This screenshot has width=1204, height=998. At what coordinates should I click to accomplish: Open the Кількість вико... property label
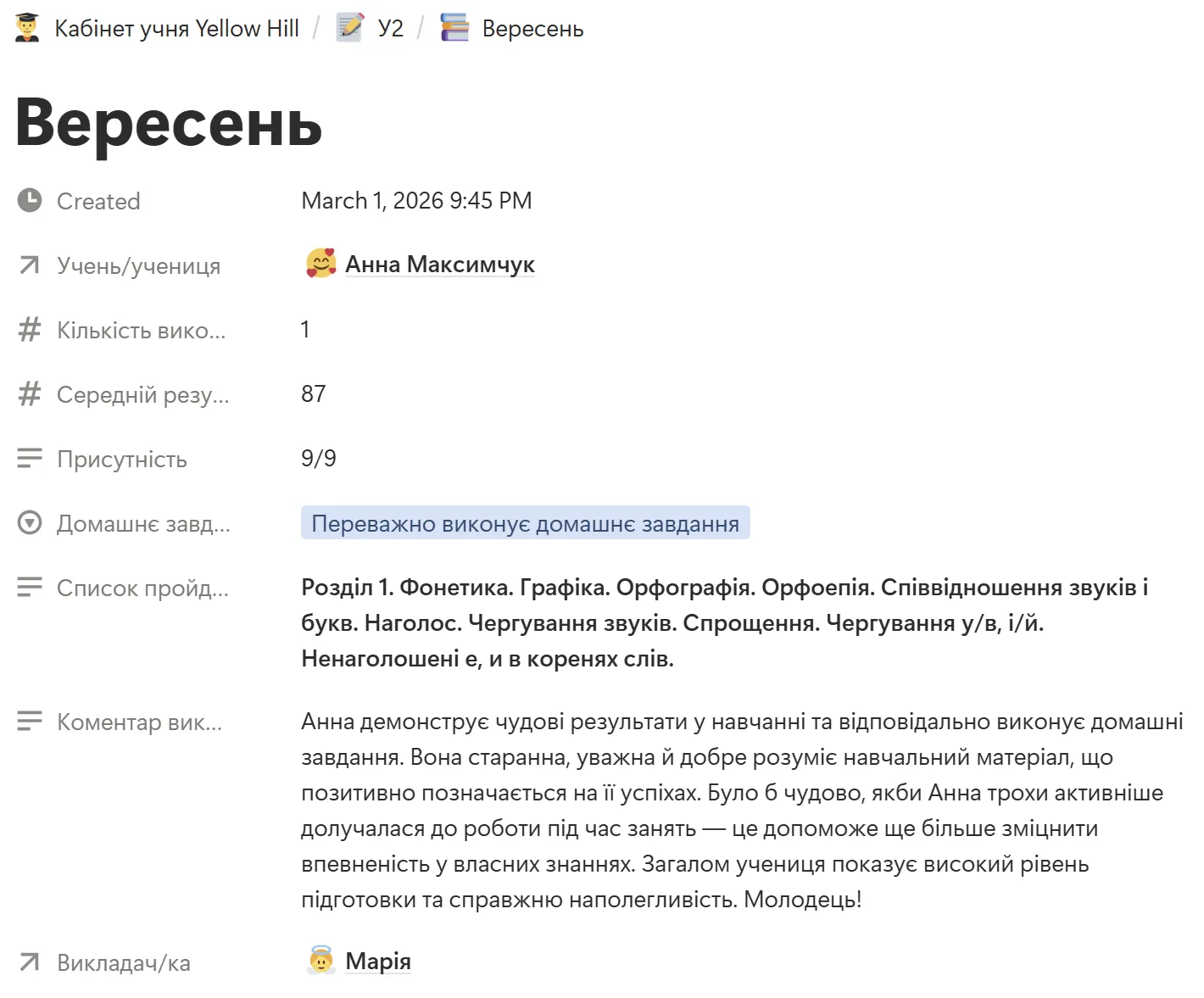(x=142, y=331)
